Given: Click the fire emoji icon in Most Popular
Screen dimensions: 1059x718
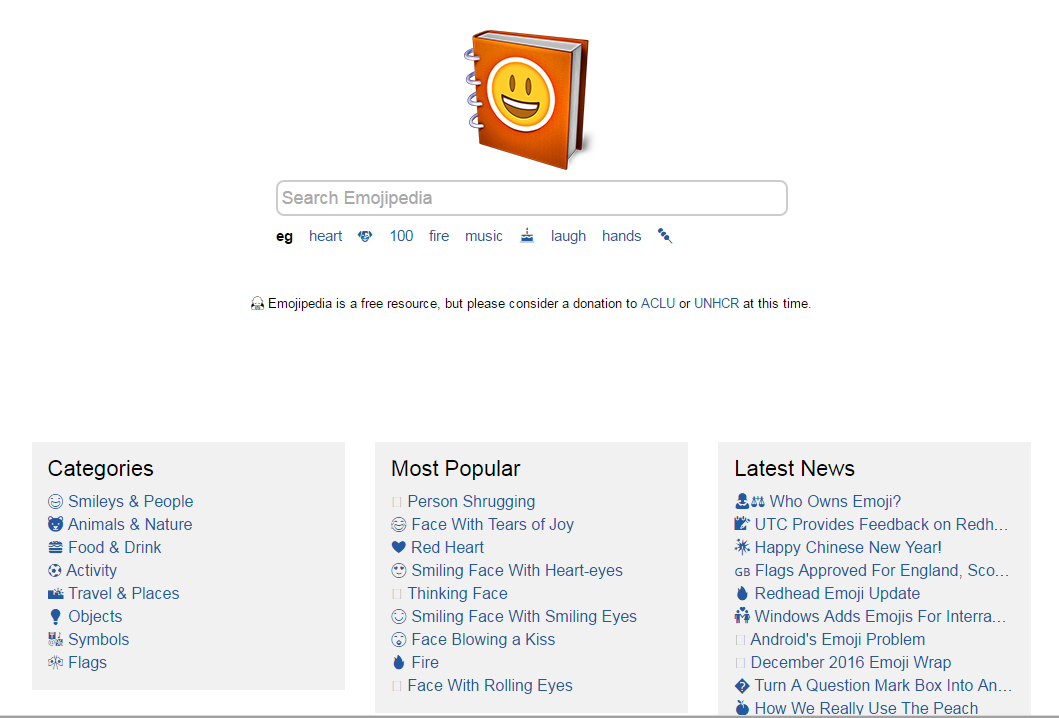Looking at the screenshot, I should tap(399, 663).
